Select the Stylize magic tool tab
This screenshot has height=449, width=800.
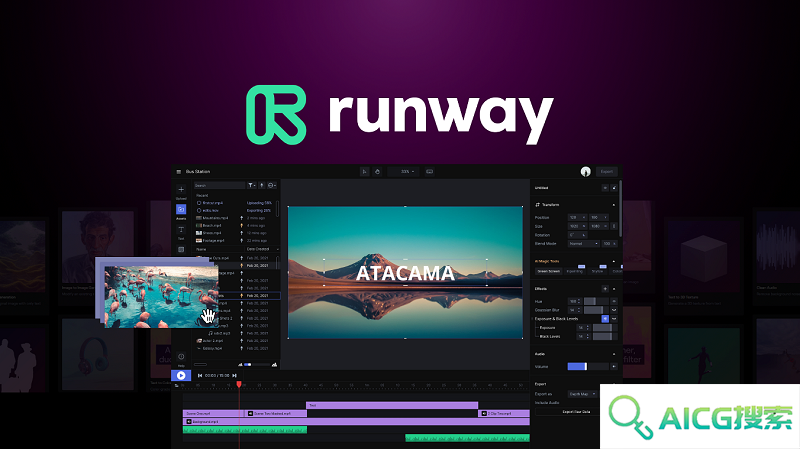[597, 271]
